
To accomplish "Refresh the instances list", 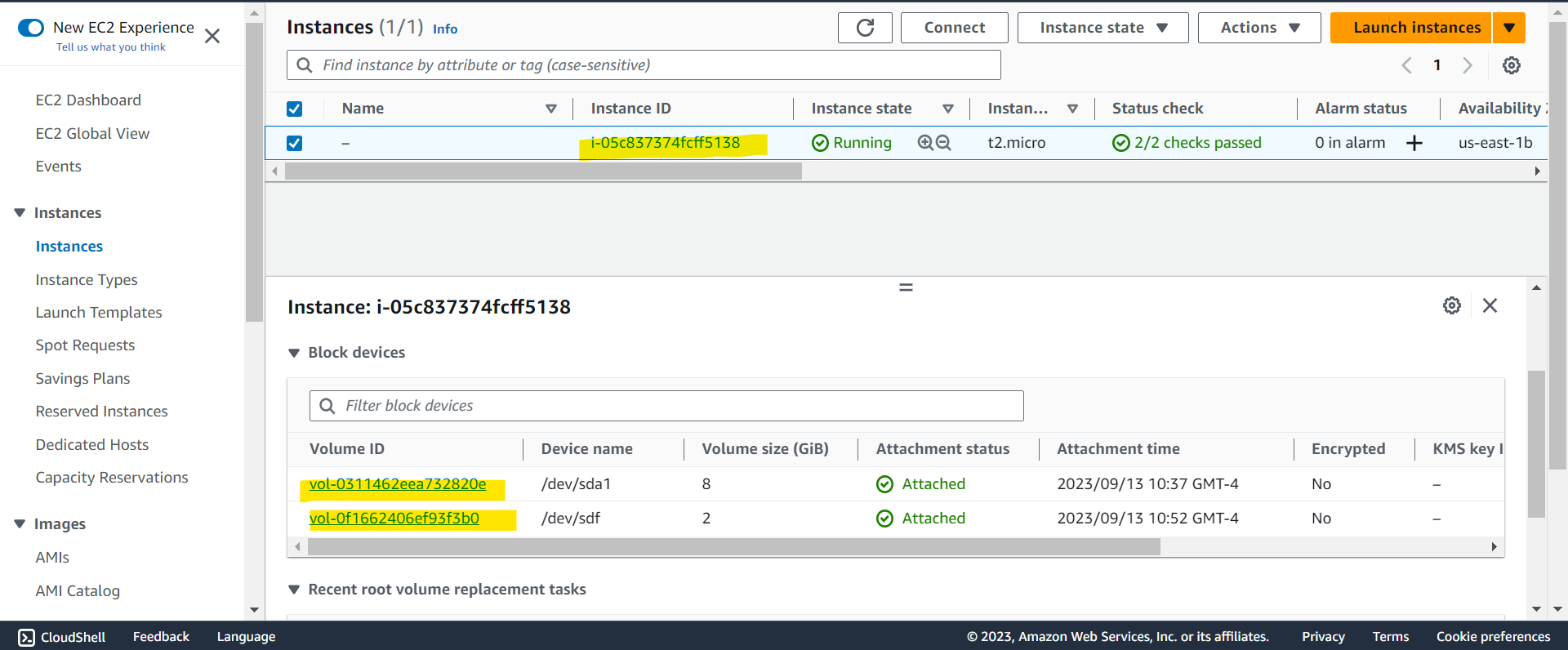I will pyautogui.click(x=865, y=28).
